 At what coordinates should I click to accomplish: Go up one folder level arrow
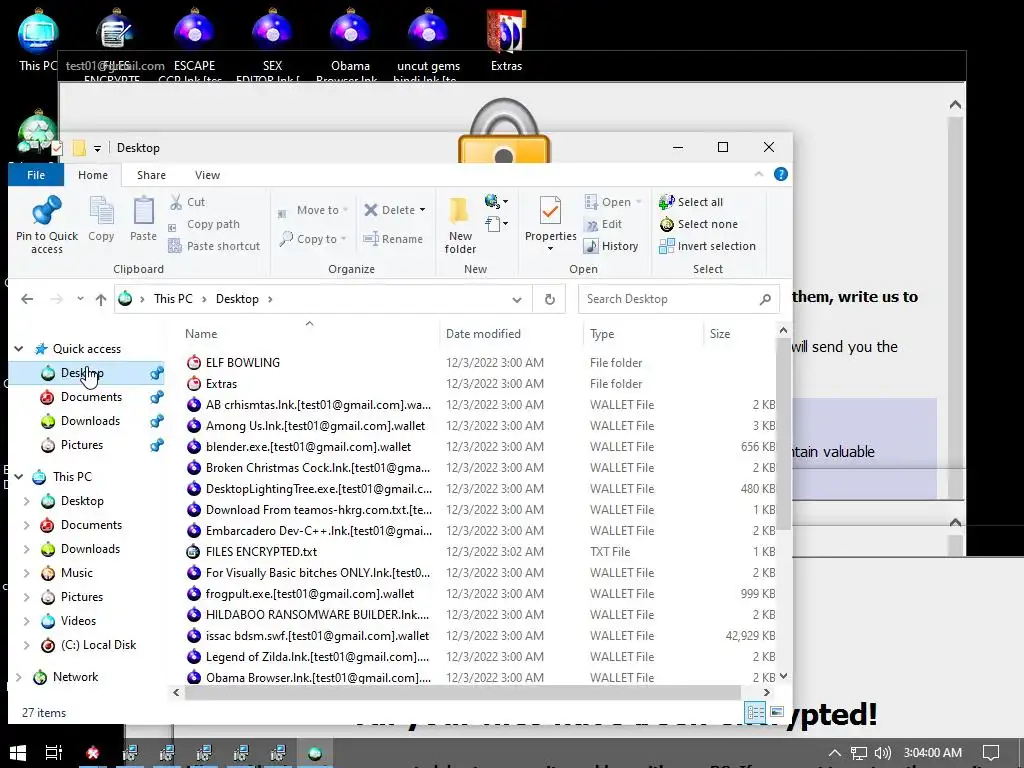(x=101, y=299)
